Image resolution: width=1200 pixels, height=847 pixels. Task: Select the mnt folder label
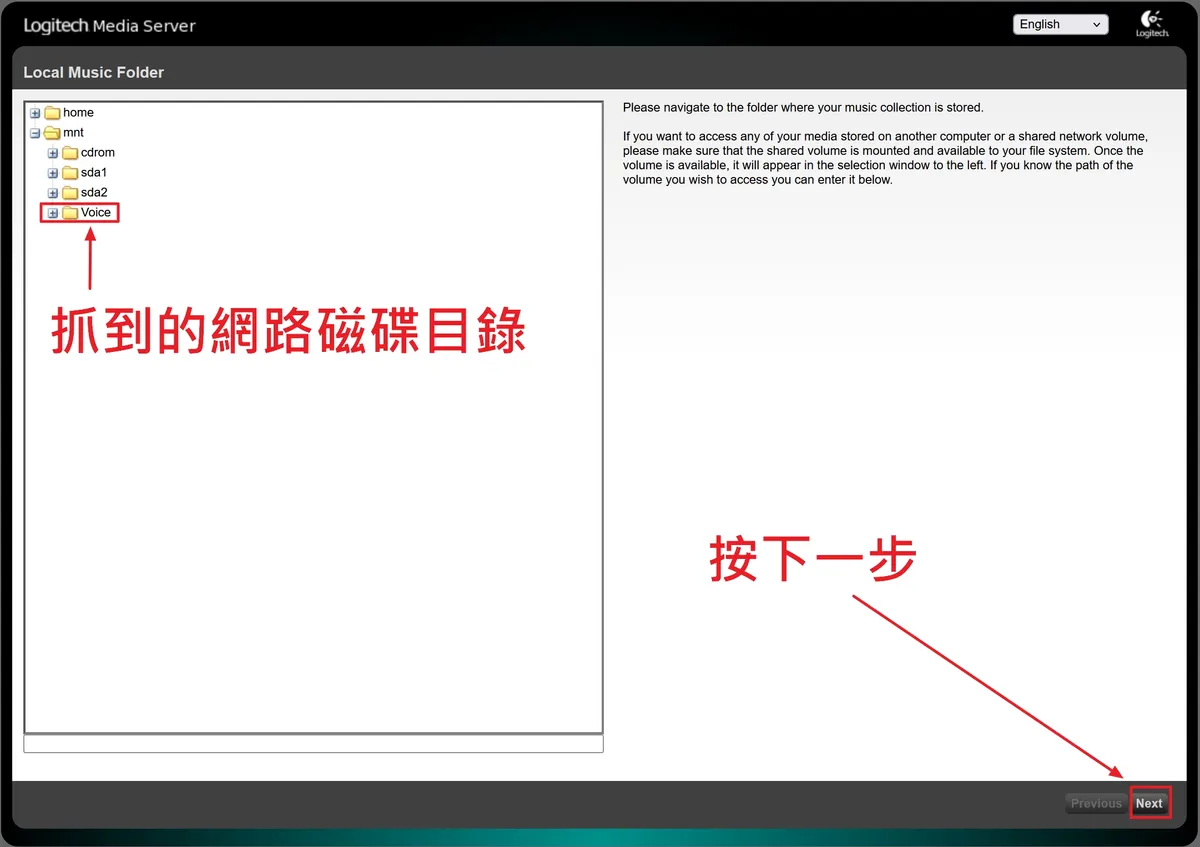(73, 133)
